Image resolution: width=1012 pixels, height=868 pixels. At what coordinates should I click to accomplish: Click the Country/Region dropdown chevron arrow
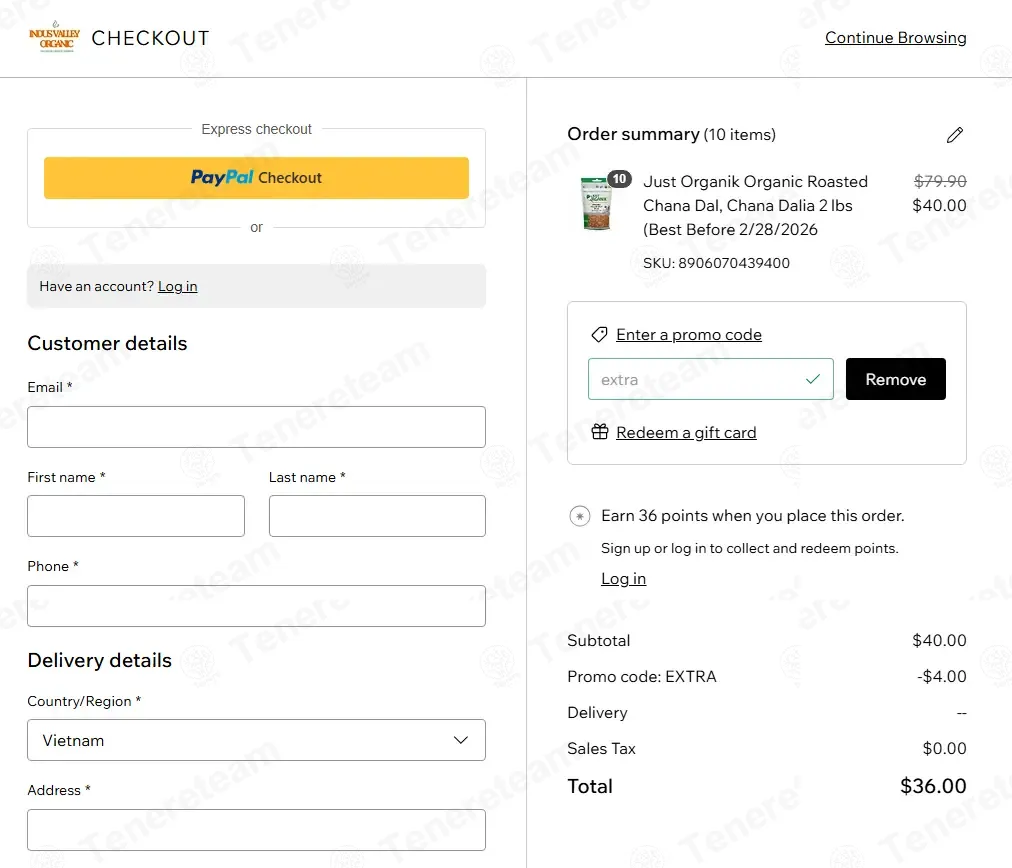(x=460, y=740)
